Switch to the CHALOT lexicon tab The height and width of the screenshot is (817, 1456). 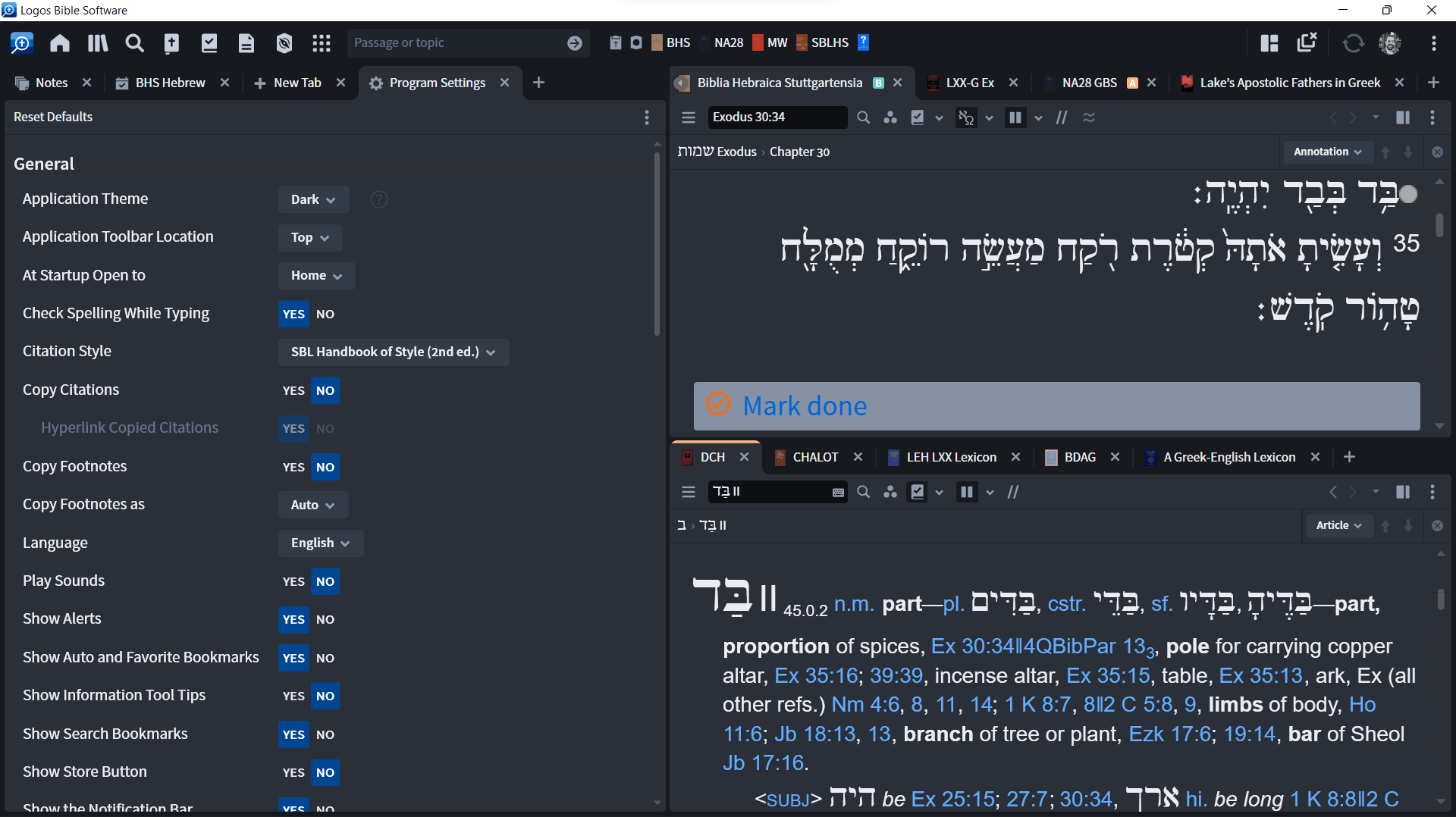tap(815, 457)
